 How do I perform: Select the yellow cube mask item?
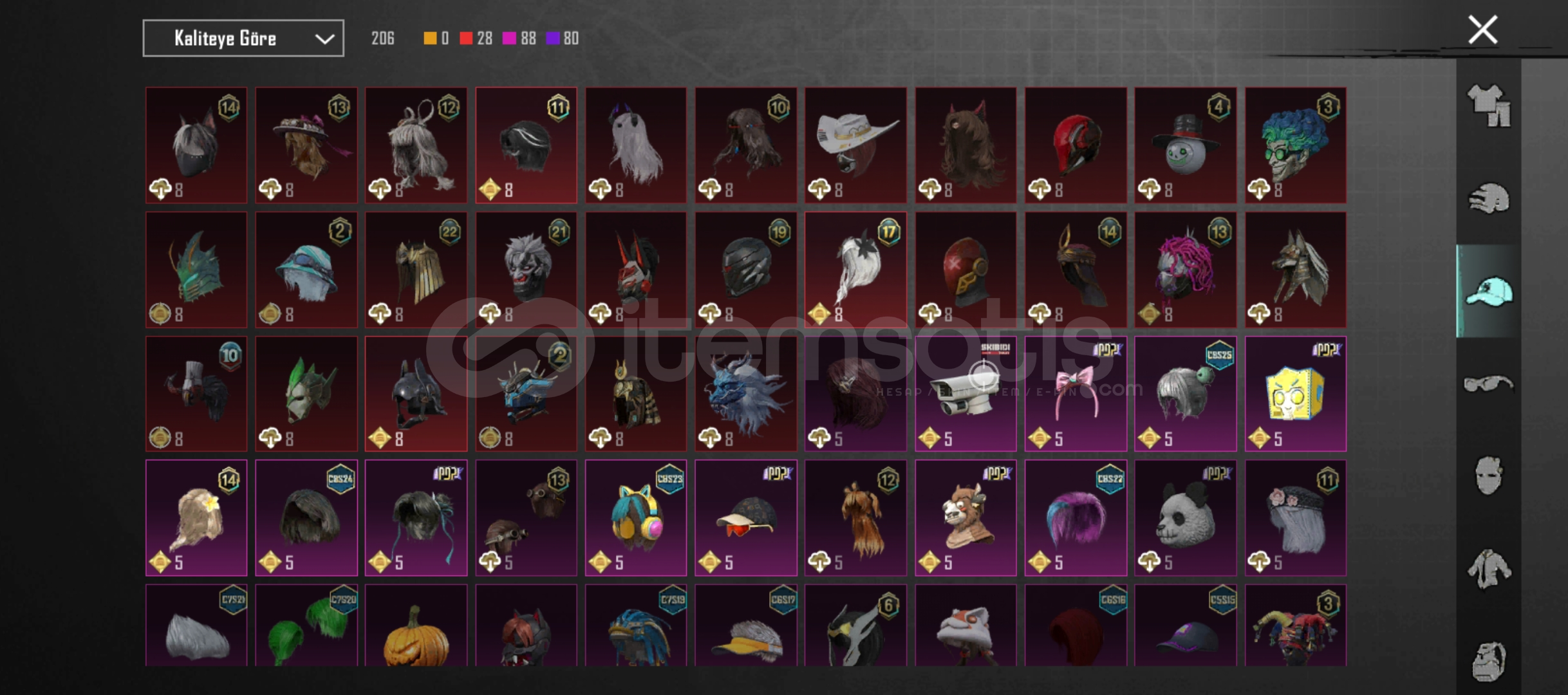[1295, 394]
